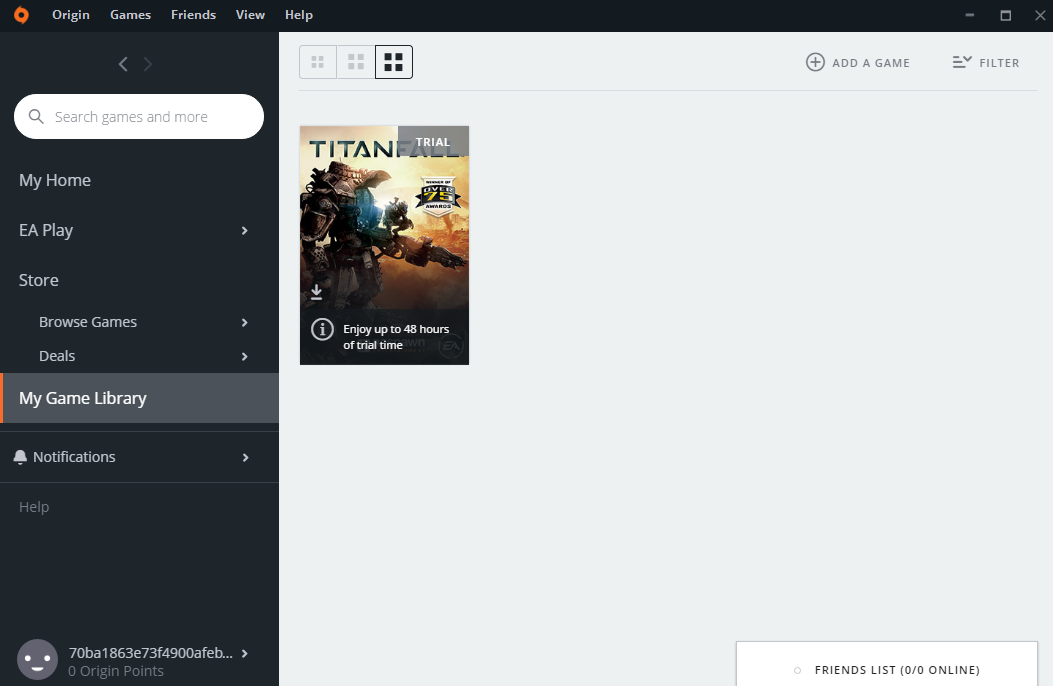Expand the Browse Games chevron
Viewport: 1053px width, 686px height.
(244, 323)
